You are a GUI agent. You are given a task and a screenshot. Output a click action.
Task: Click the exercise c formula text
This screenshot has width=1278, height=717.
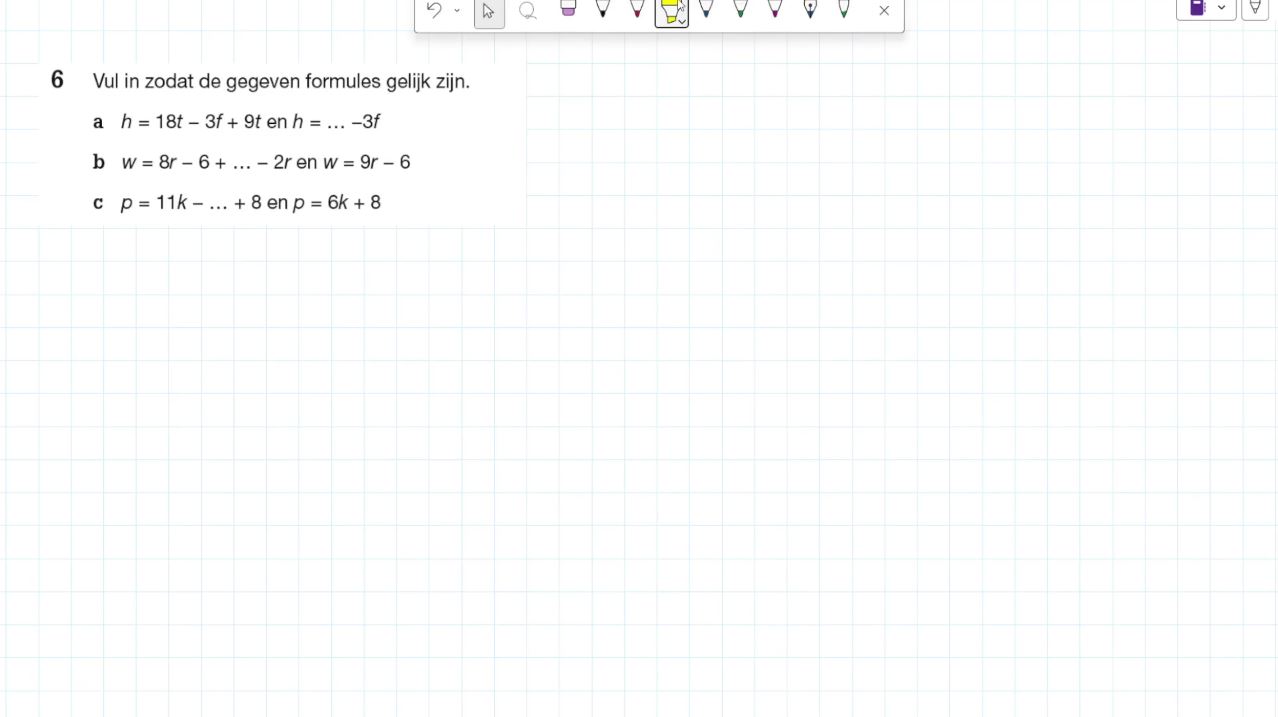[250, 203]
